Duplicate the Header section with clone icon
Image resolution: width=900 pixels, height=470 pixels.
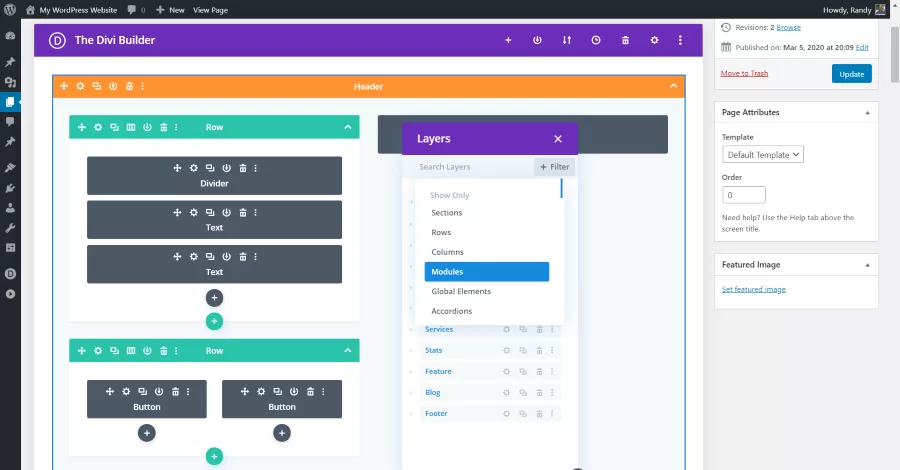(x=96, y=86)
